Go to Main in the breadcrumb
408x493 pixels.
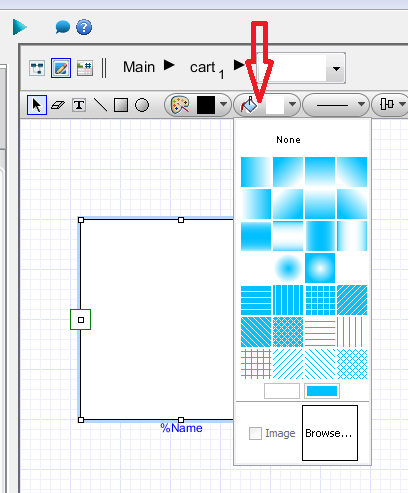(x=139, y=67)
